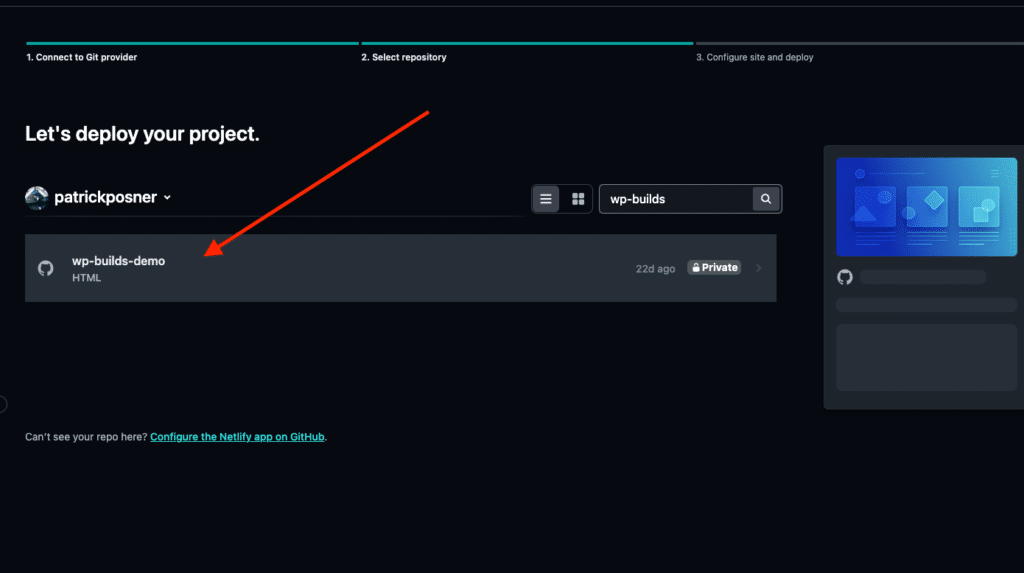
Task: Go to step 2 Select repository
Action: point(404,57)
